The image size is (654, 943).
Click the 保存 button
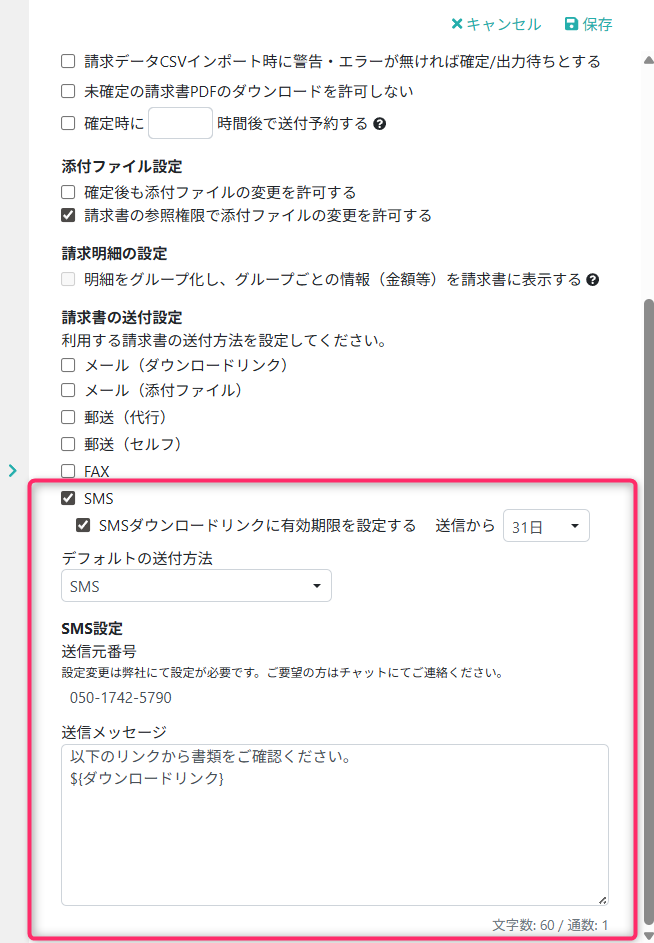coord(588,24)
